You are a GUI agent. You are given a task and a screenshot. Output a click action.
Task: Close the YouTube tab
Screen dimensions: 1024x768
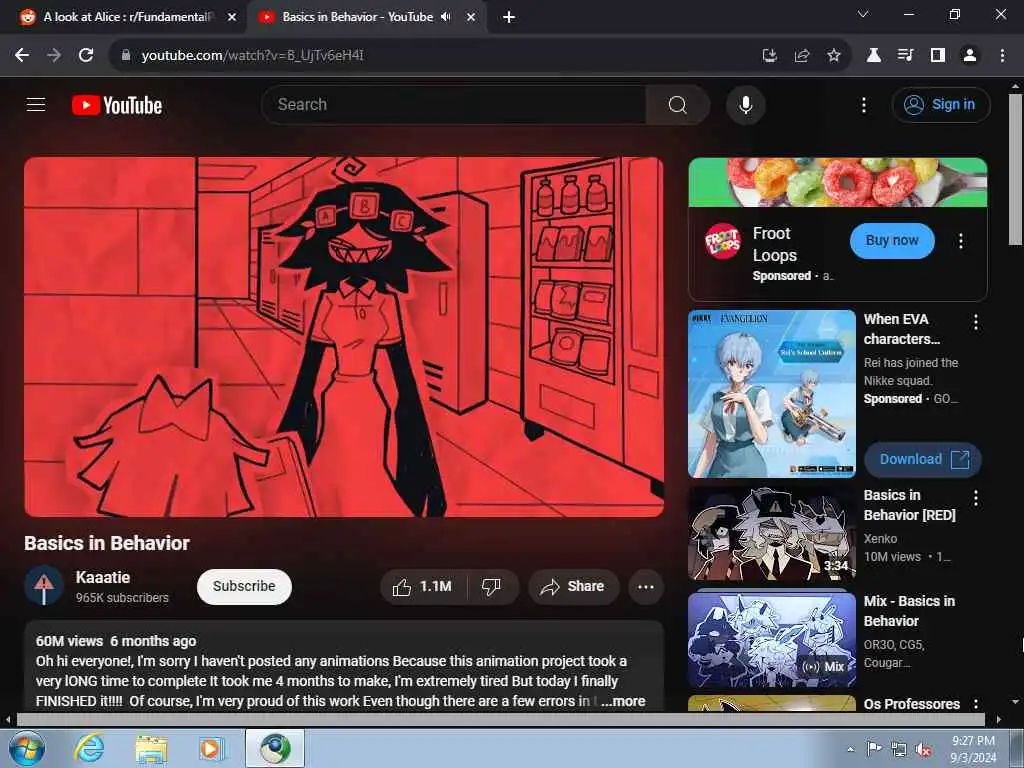(x=471, y=17)
